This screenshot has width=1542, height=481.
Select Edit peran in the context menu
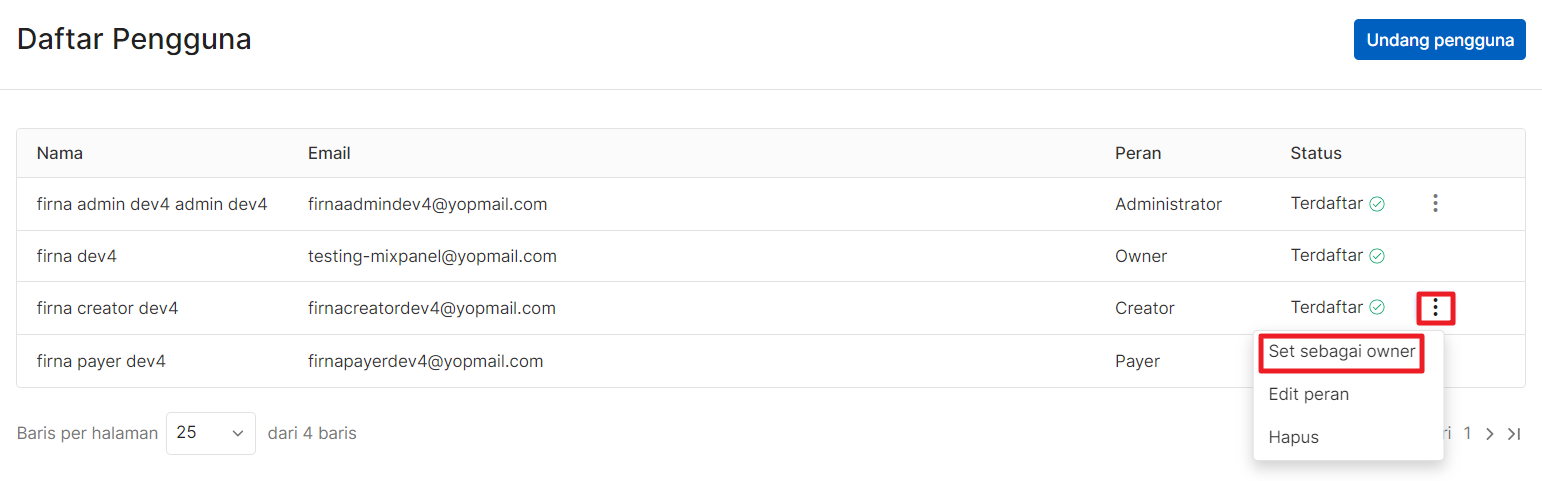1308,394
